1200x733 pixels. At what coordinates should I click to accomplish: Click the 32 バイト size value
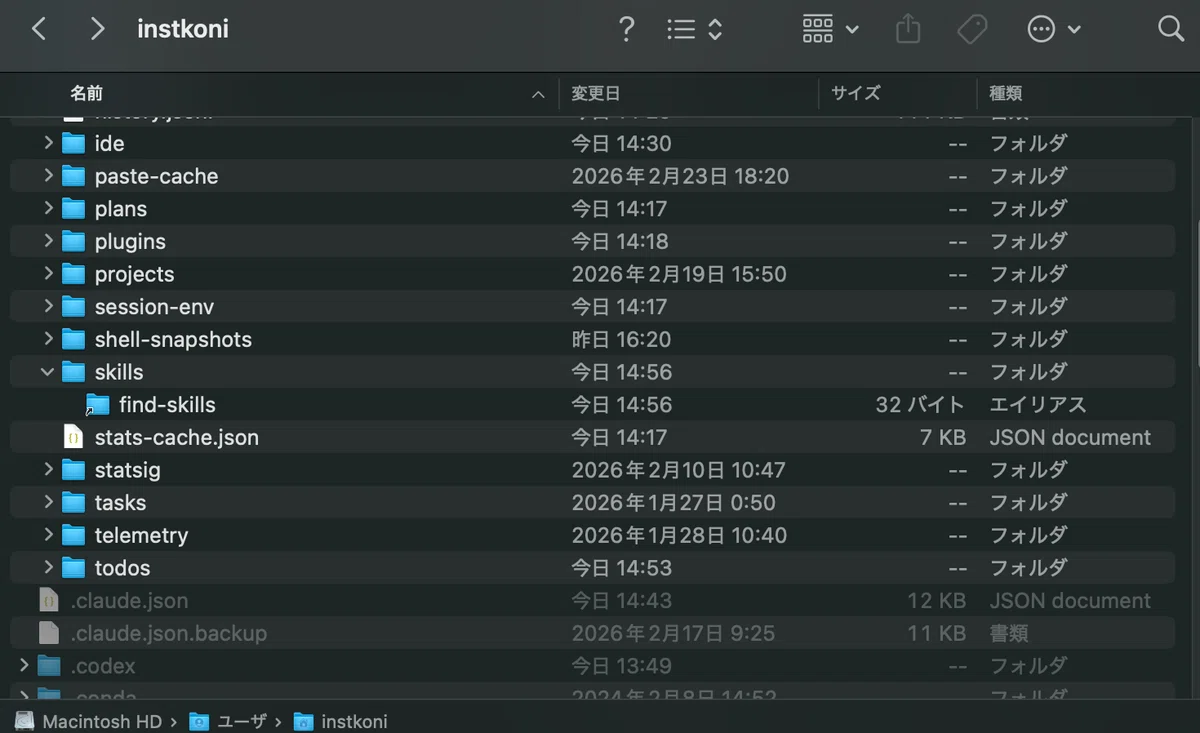(920, 405)
